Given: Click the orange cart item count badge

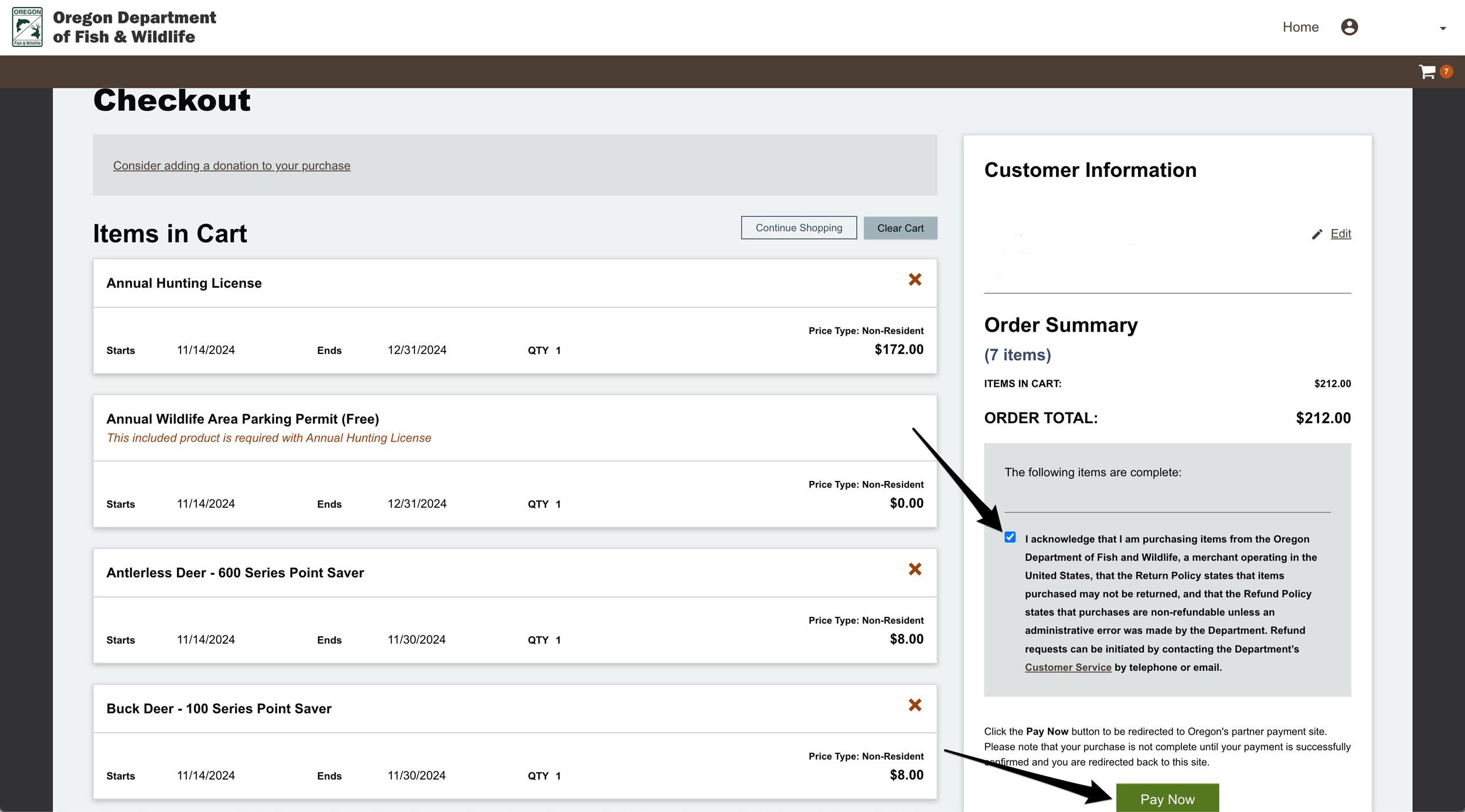Looking at the screenshot, I should (1446, 71).
